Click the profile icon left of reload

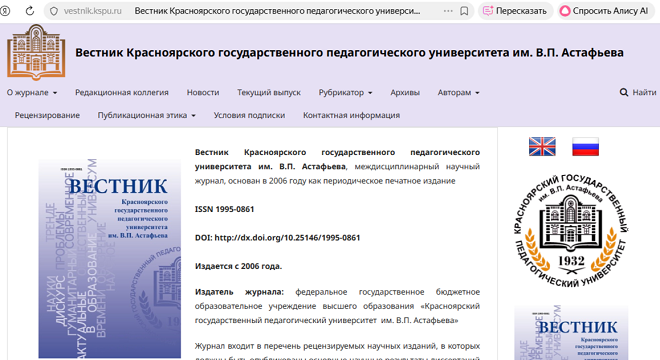5,11
